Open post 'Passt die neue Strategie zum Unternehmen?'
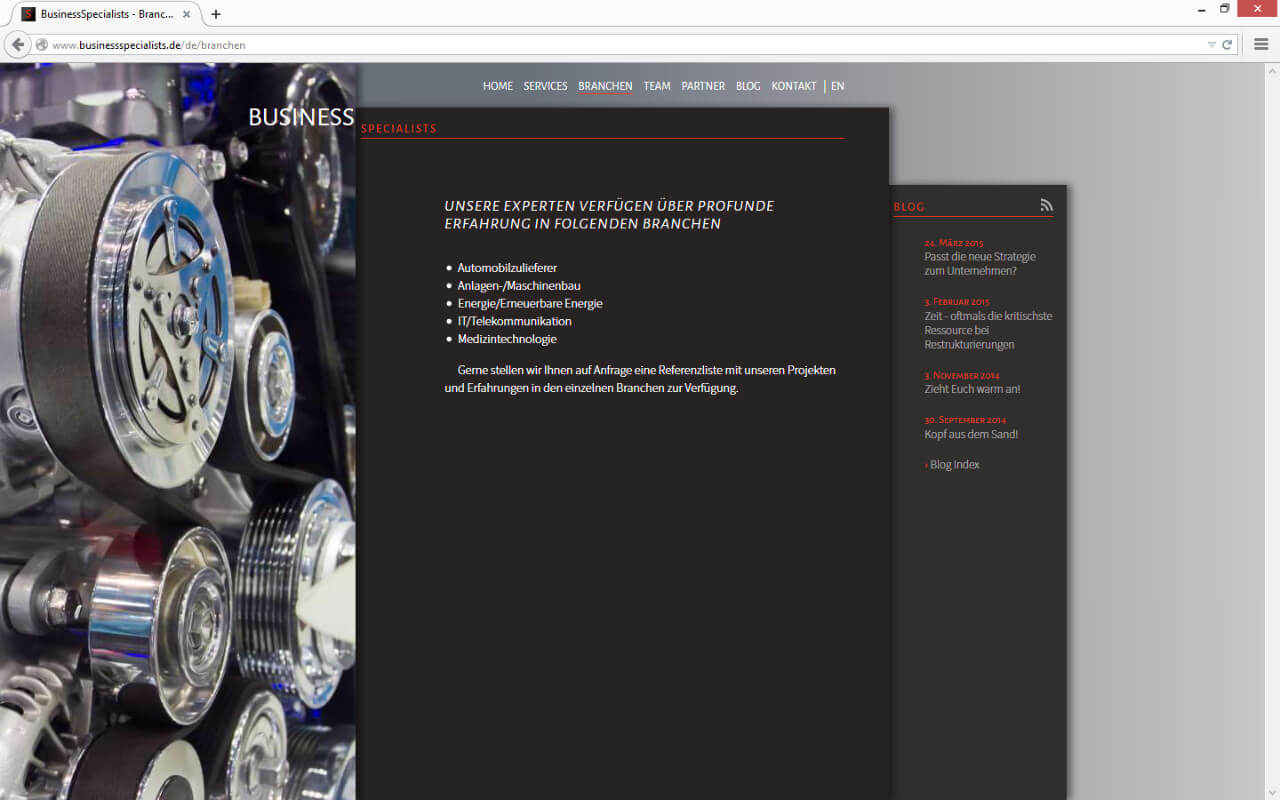The height and width of the screenshot is (800, 1280). click(980, 264)
